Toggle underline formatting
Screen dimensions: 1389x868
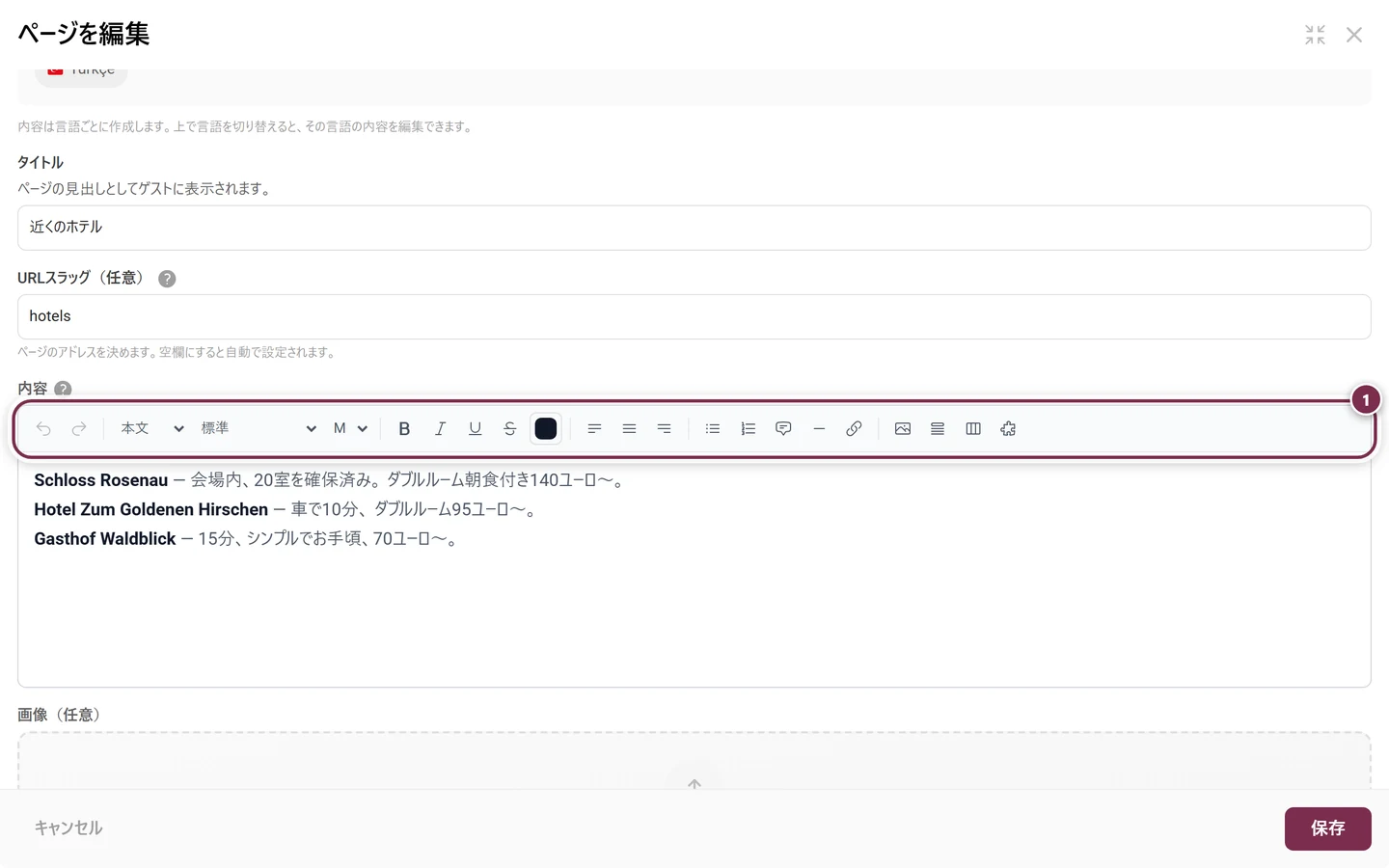(x=475, y=429)
